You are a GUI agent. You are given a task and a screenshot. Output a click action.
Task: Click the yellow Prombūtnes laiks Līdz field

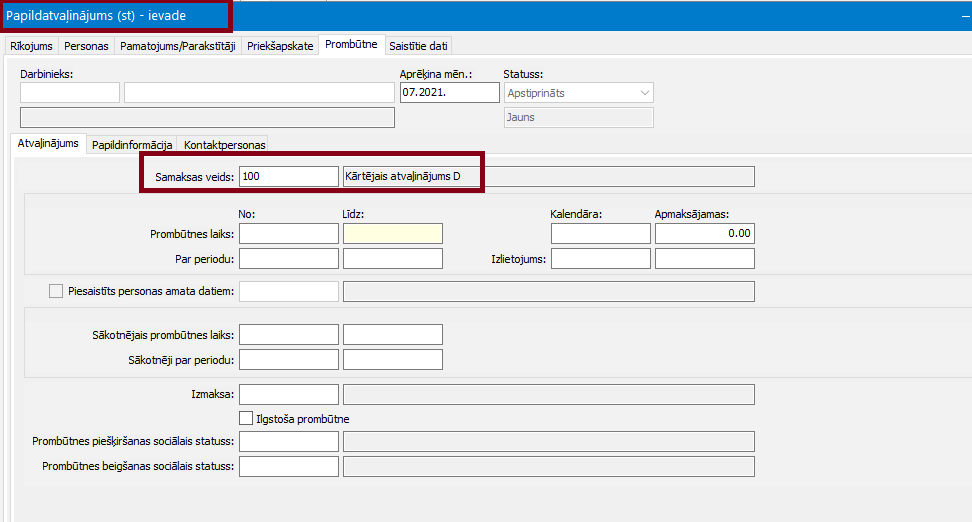point(392,234)
